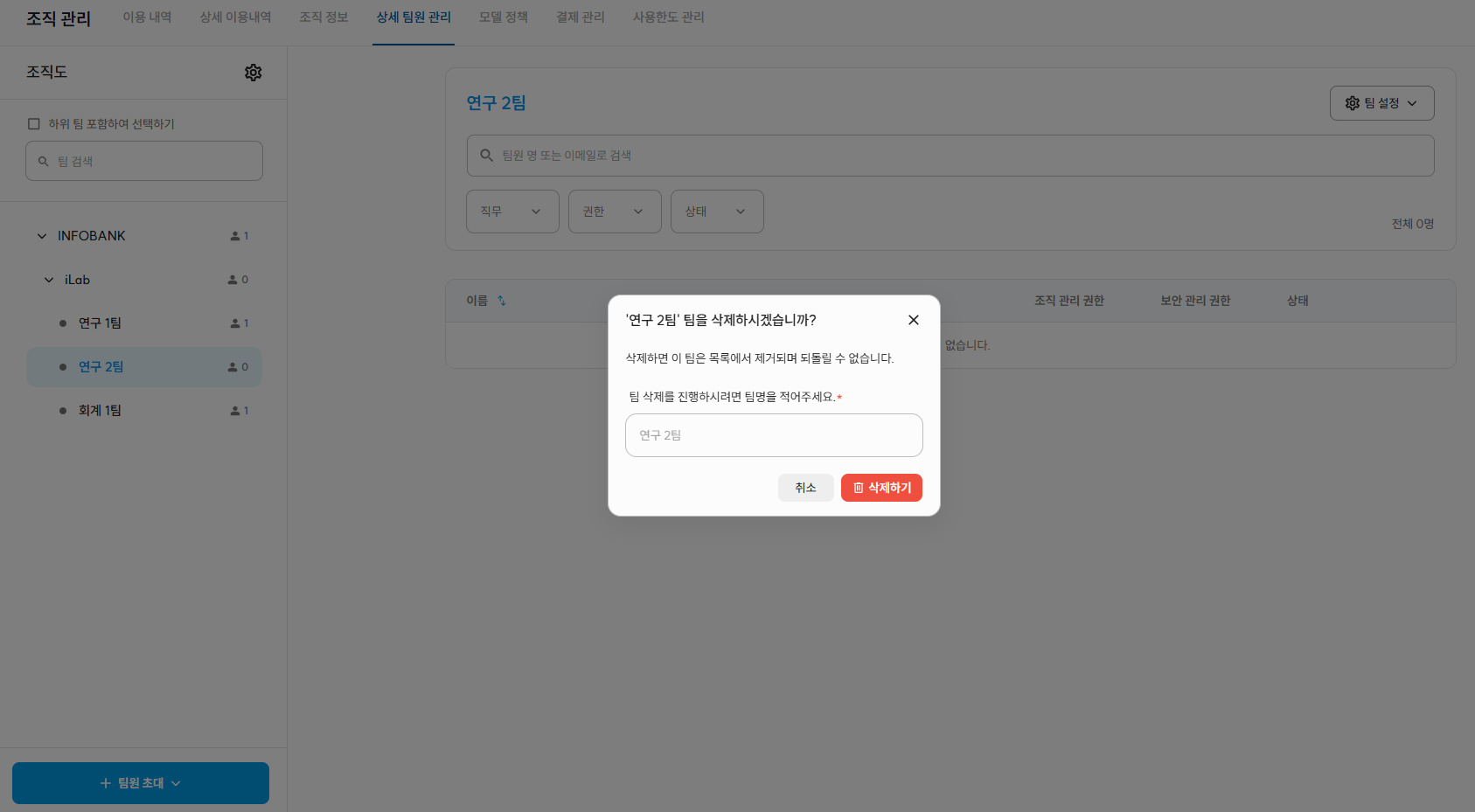Click the sort icon next to 이름 column
This screenshot has width=1475, height=812.
502,301
